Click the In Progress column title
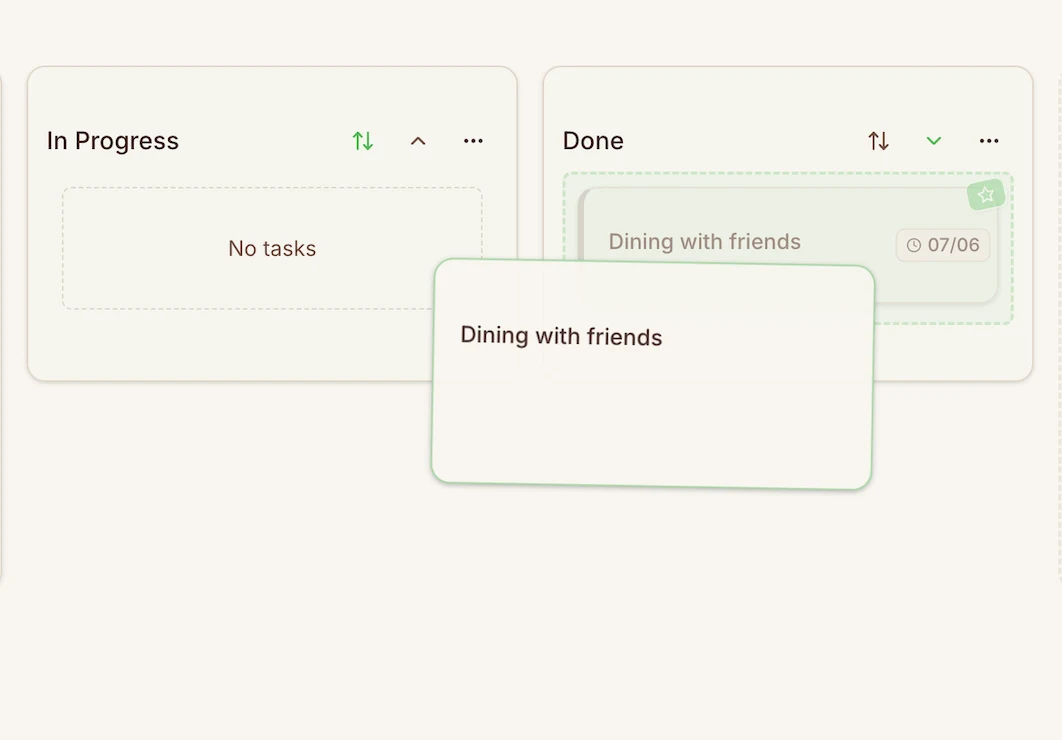The image size is (1062, 740). click(x=113, y=141)
